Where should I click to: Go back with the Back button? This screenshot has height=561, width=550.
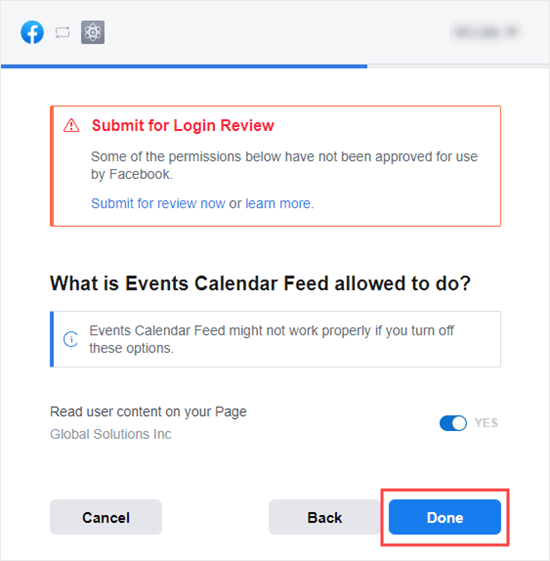325,517
